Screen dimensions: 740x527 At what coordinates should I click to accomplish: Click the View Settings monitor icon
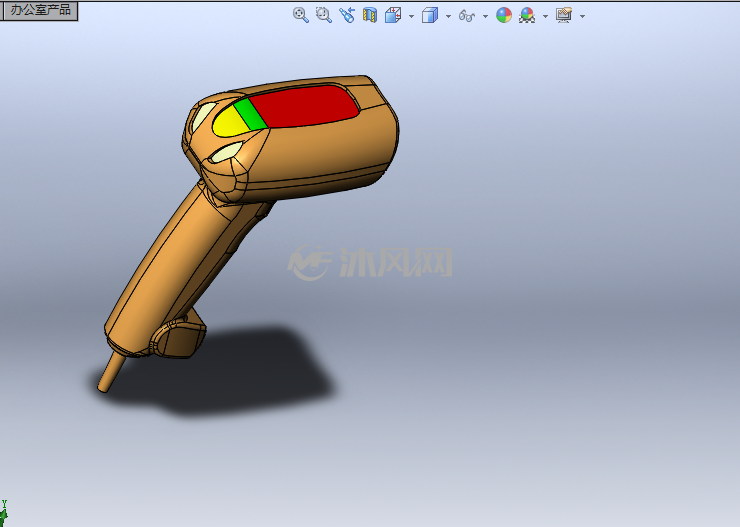coord(564,15)
